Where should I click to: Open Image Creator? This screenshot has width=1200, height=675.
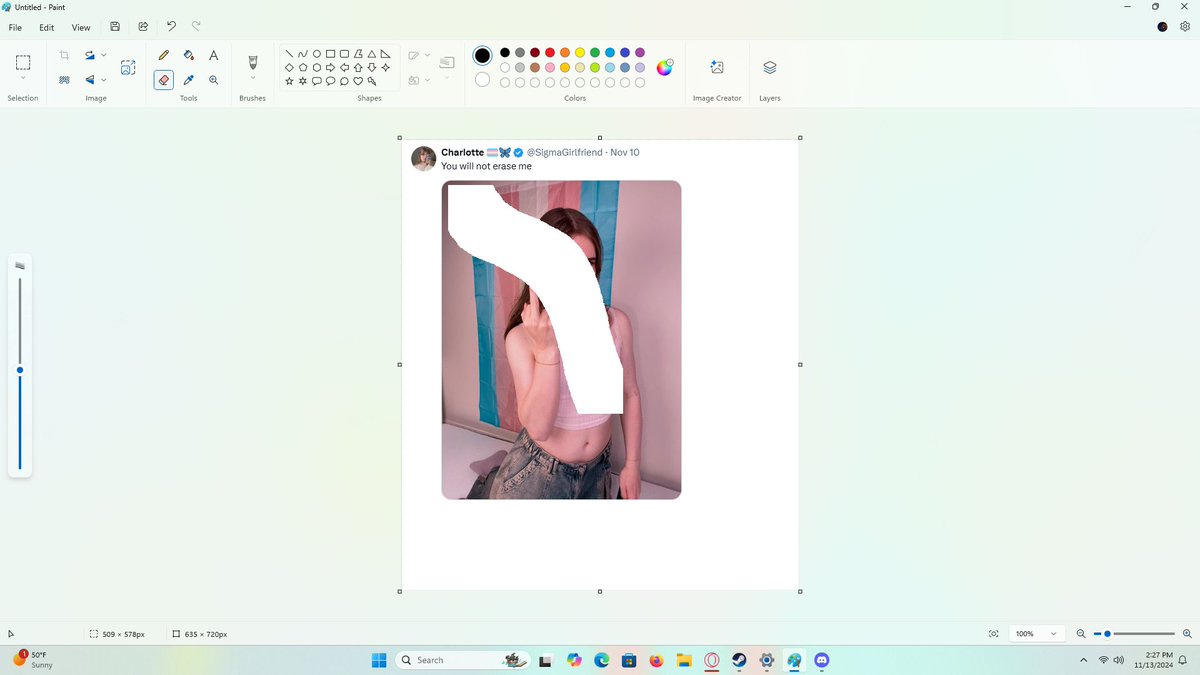pyautogui.click(x=717, y=67)
